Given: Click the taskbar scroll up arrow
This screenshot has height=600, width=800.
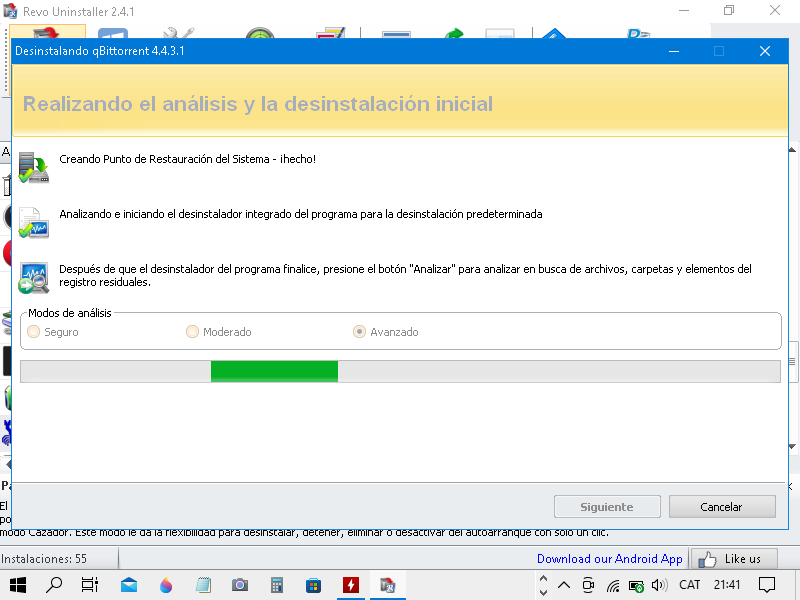Looking at the screenshot, I should pyautogui.click(x=543, y=579).
